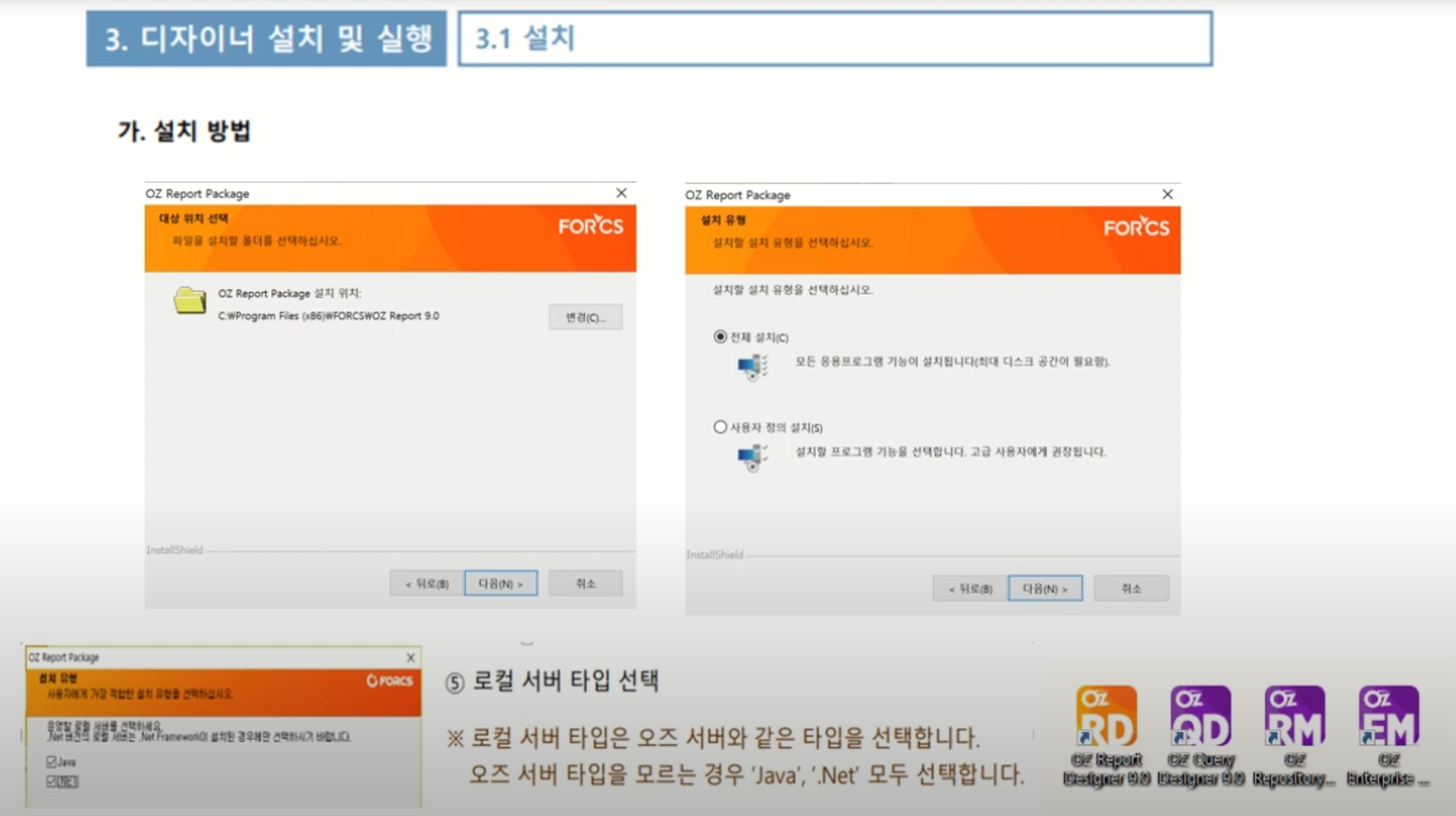Click the '설치할 프로그램 기능을 선택합니다' description

pos(950,451)
